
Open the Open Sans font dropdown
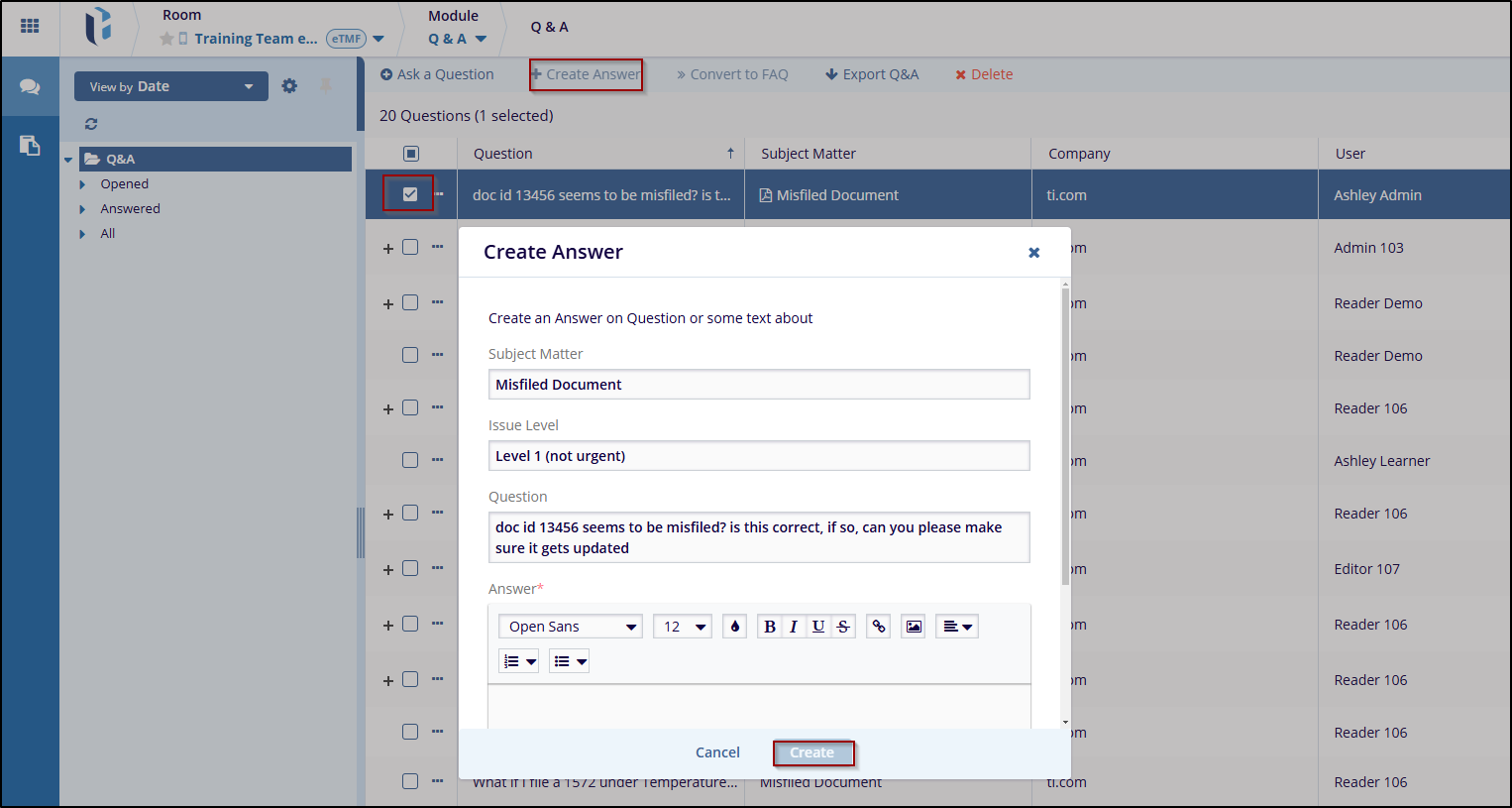(x=571, y=627)
